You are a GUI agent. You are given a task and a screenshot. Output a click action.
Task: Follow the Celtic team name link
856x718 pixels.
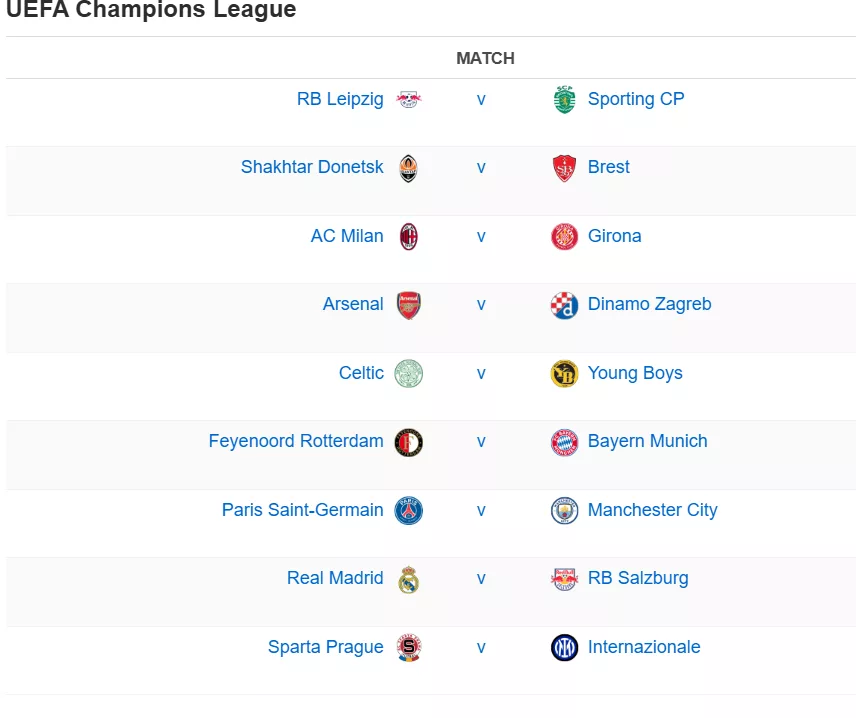tap(361, 373)
